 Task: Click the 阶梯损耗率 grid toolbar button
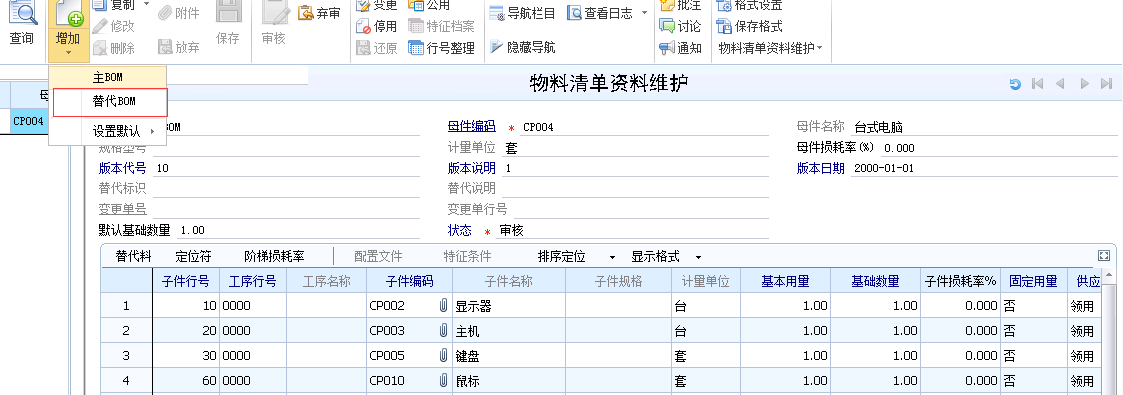click(274, 256)
